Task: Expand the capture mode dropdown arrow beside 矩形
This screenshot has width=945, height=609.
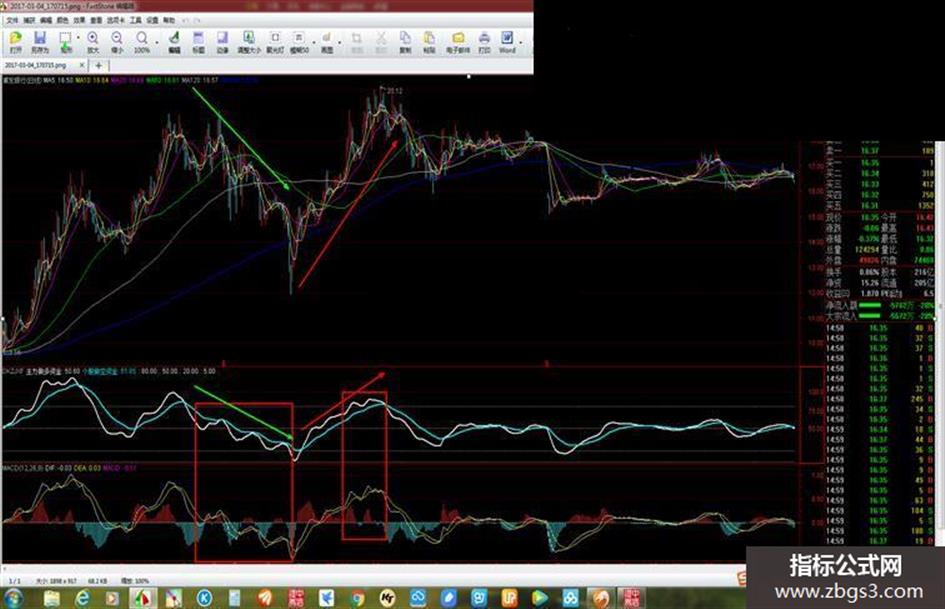Action: (78, 39)
